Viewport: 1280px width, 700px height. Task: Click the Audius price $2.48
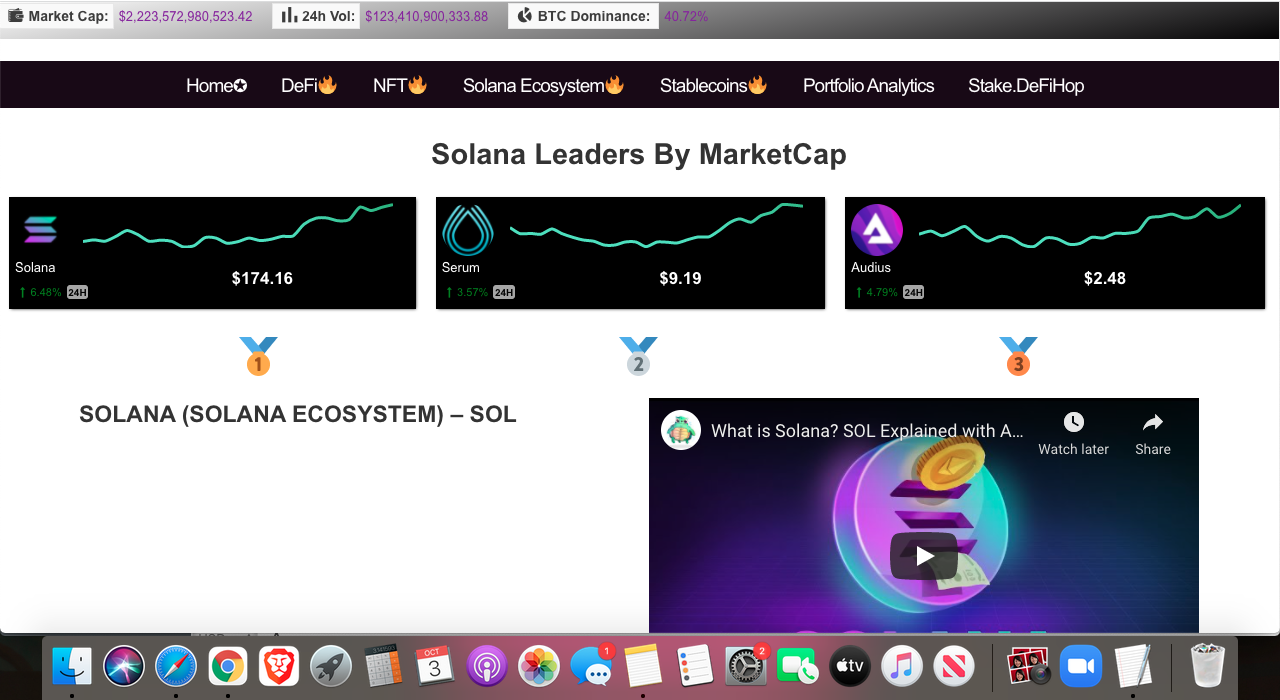[1105, 278]
